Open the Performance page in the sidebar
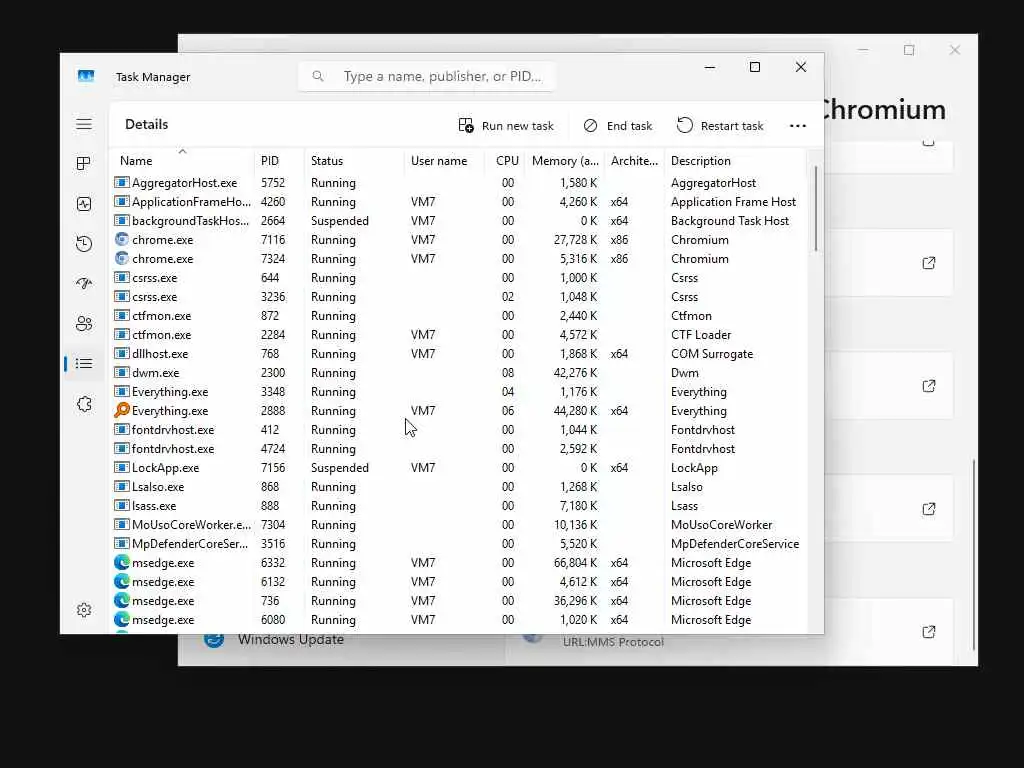 84,204
